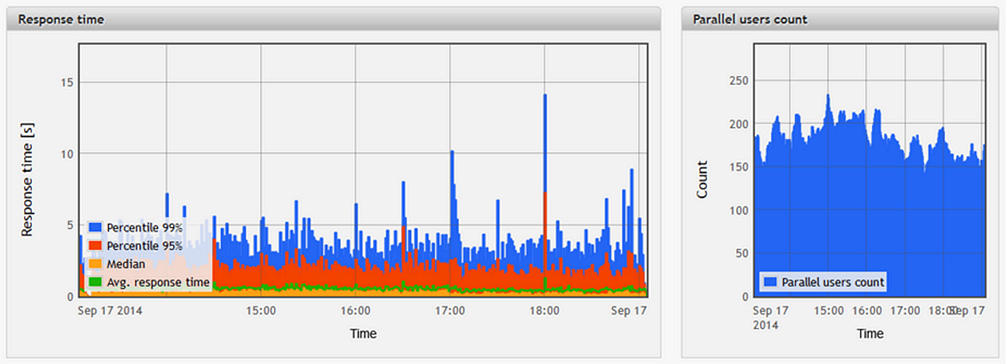Click the 15:00 tick label in Parallel users chart
The height and width of the screenshot is (364, 1006).
point(828,310)
